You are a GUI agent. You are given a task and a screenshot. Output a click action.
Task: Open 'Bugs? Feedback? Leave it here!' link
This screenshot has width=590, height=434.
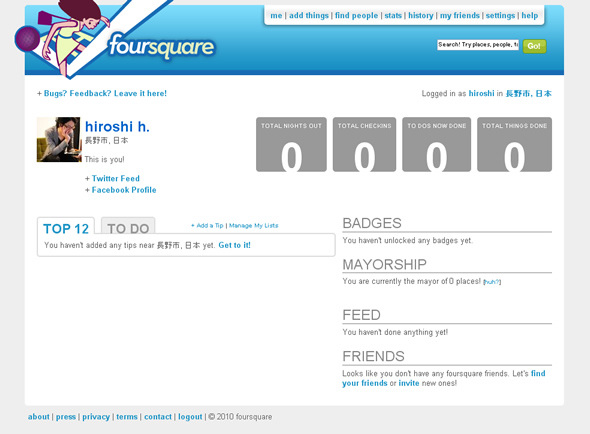point(105,93)
